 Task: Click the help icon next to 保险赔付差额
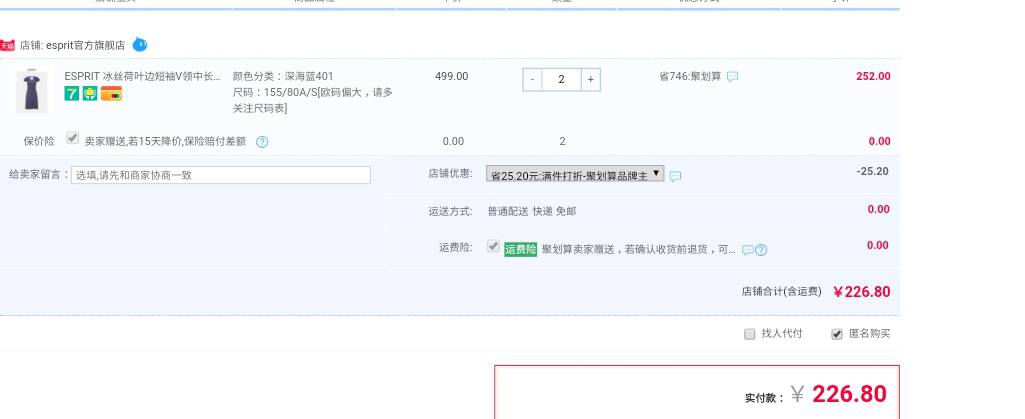click(262, 141)
